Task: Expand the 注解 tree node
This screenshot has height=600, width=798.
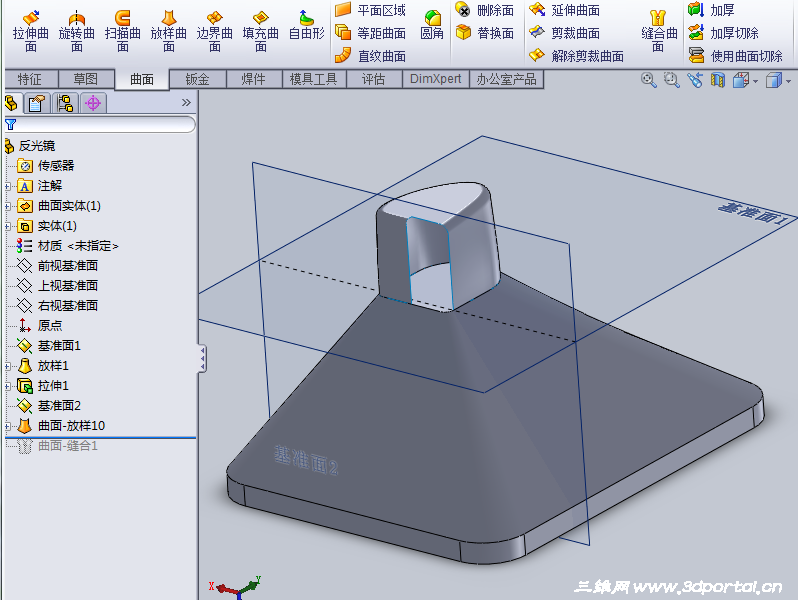Action: coord(8,186)
